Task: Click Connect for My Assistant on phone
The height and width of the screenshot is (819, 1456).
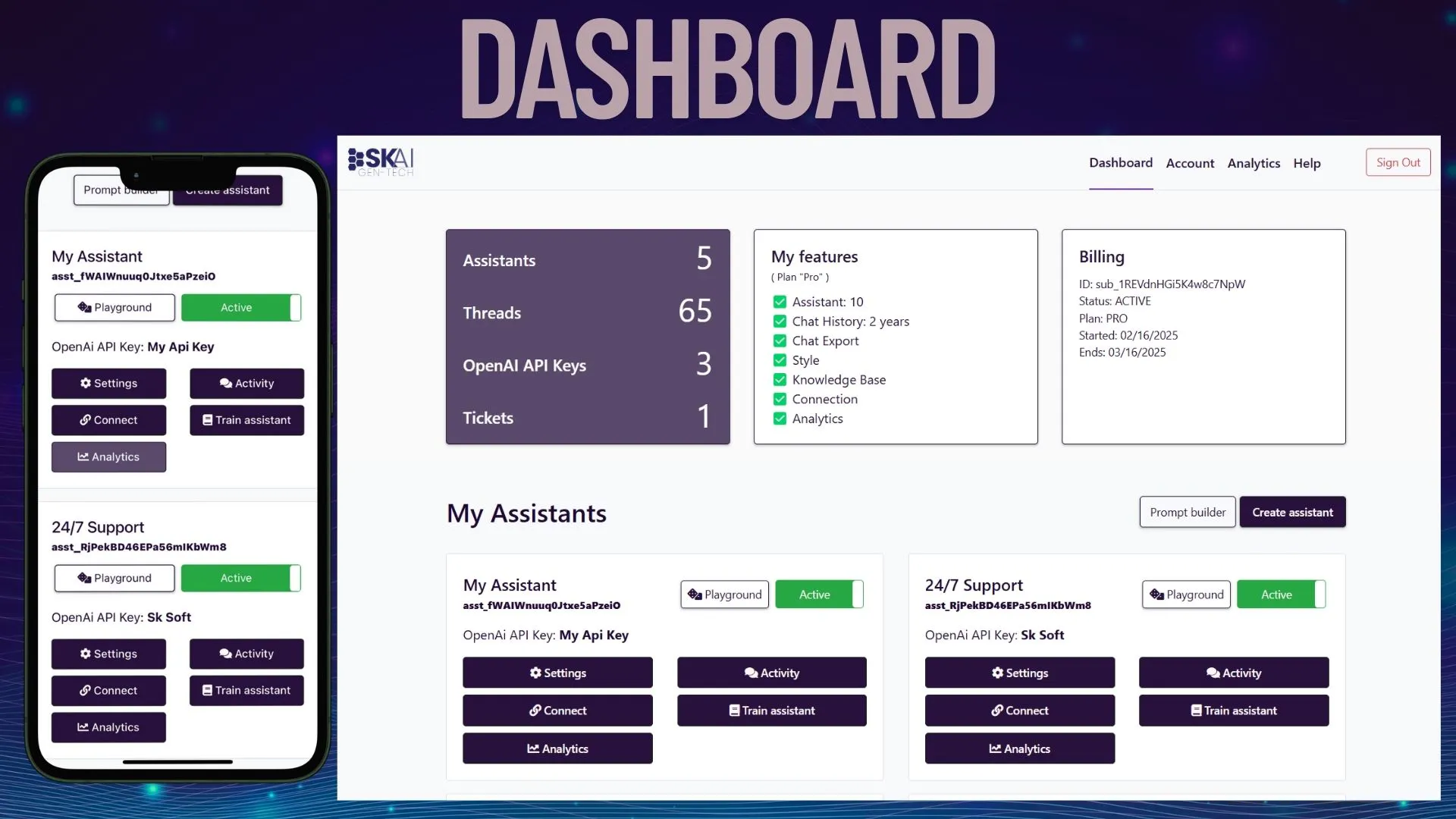Action: pyautogui.click(x=108, y=420)
